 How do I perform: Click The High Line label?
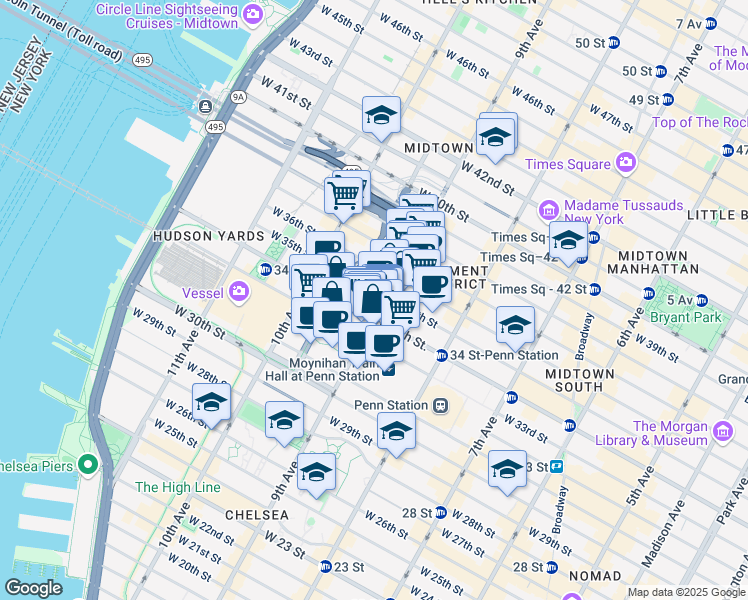pyautogui.click(x=177, y=487)
